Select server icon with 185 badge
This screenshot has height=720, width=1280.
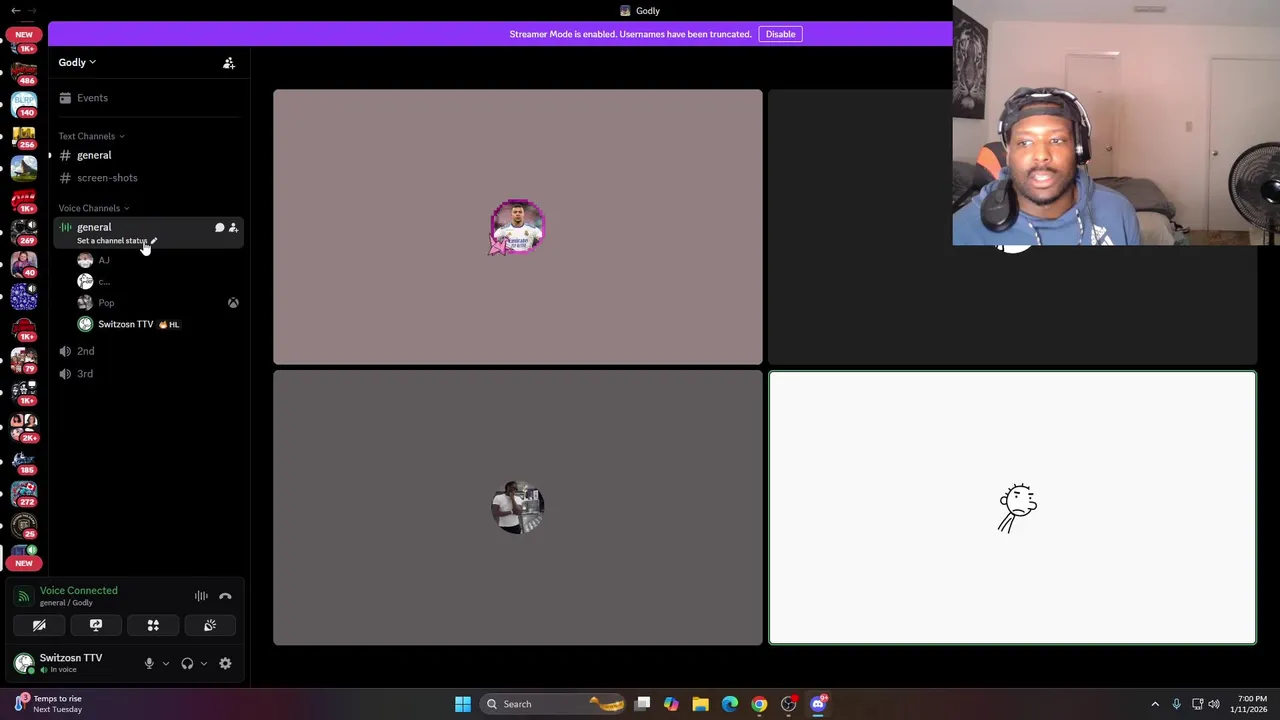click(x=24, y=462)
